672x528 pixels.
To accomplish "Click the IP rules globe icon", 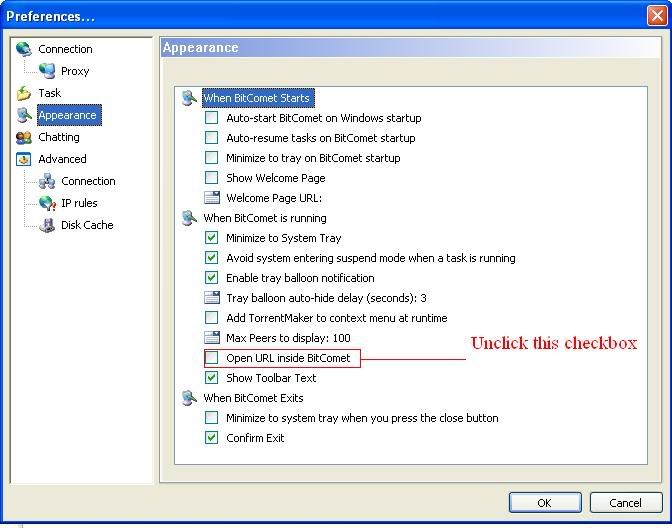I will tap(47, 203).
